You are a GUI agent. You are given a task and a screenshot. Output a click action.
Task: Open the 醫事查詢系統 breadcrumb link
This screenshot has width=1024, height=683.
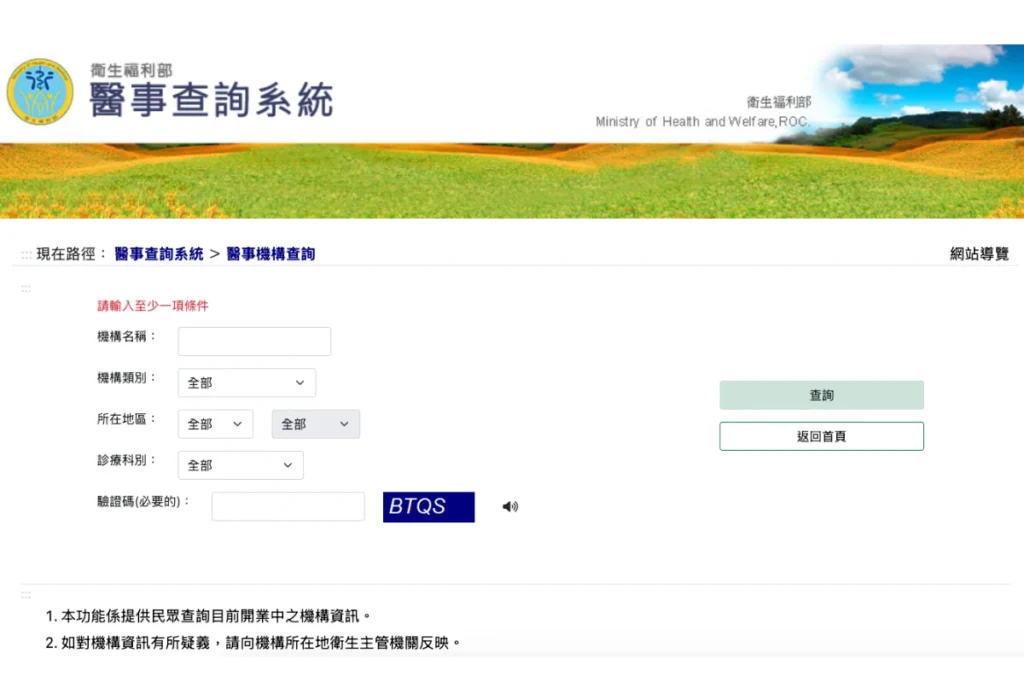[159, 254]
